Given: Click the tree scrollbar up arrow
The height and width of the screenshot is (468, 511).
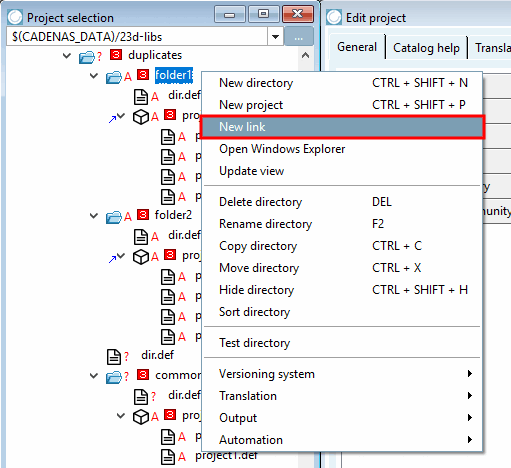Looking at the screenshot, I should pos(305,55).
